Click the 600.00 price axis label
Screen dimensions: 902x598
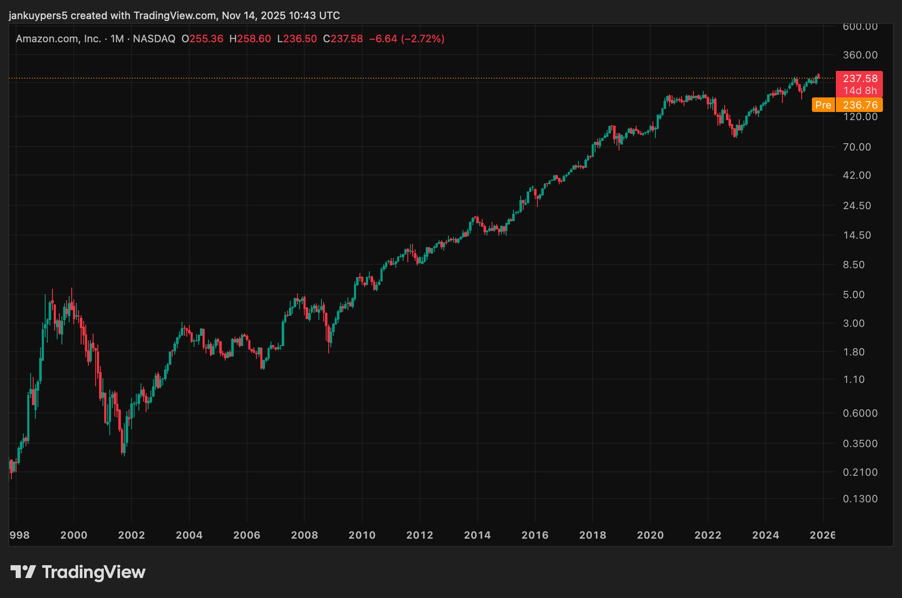860,26
